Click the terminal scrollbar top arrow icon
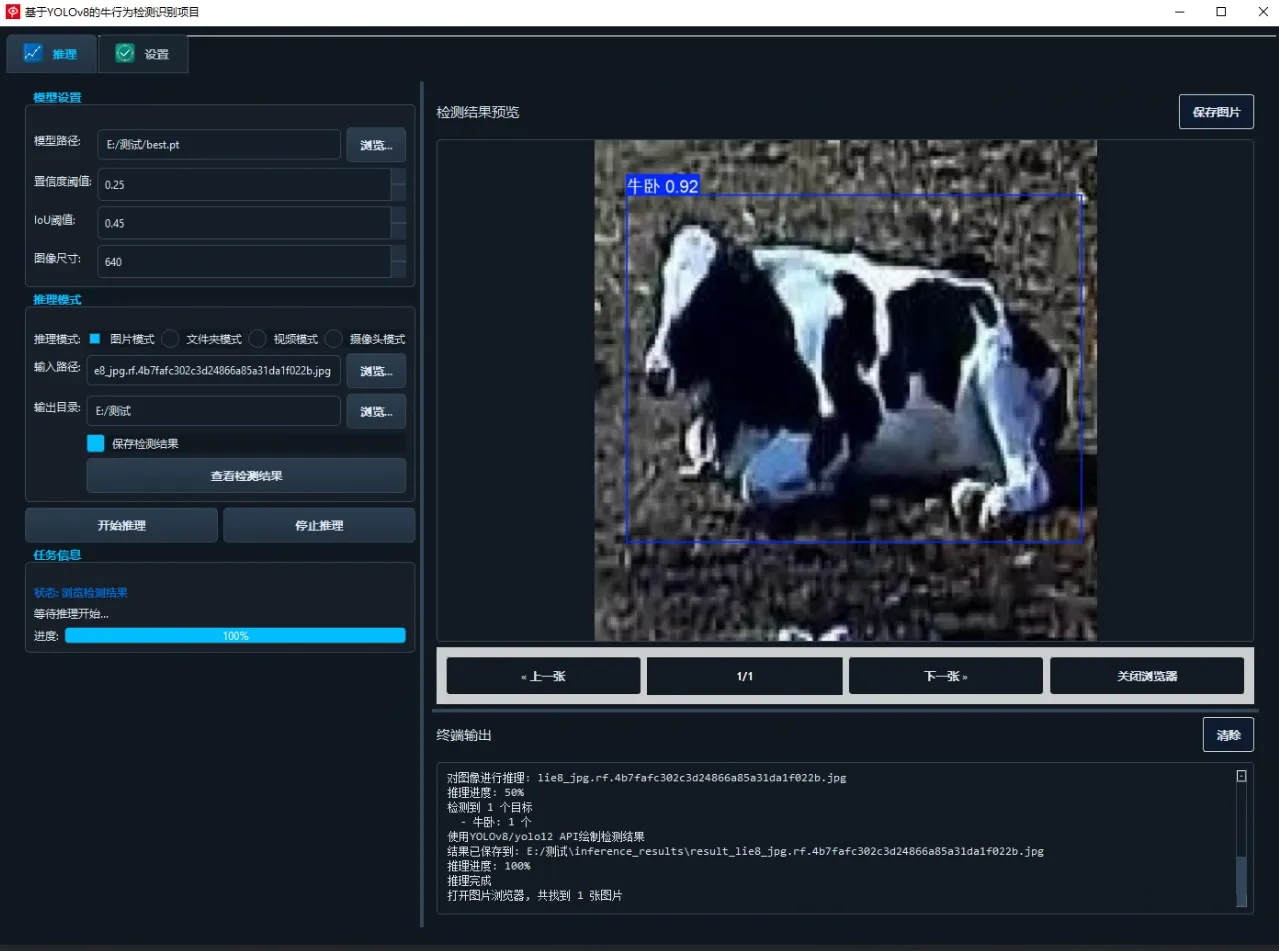Image resolution: width=1279 pixels, height=951 pixels. coord(1241,776)
